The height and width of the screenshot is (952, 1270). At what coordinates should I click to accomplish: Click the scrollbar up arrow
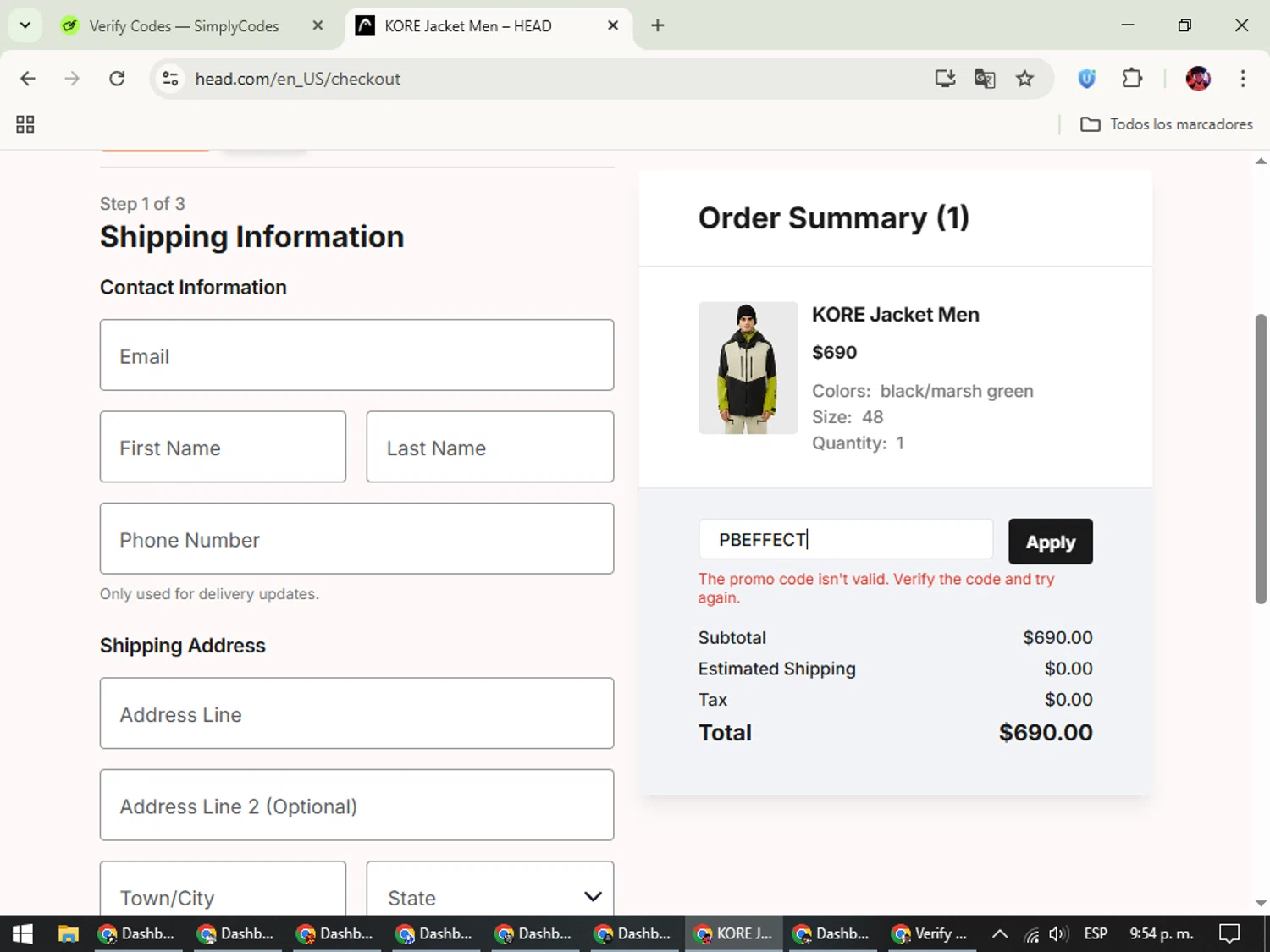tap(1261, 161)
